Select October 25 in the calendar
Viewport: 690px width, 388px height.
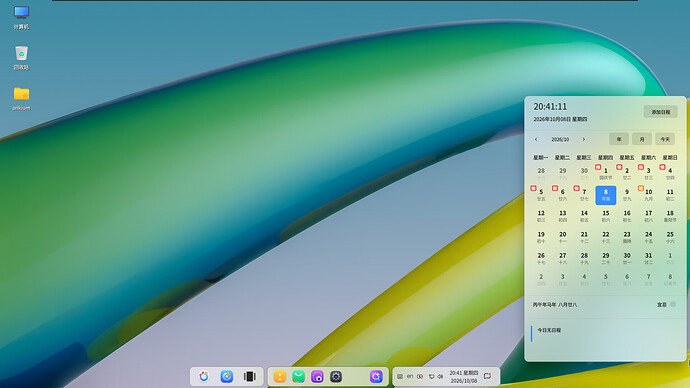670,237
